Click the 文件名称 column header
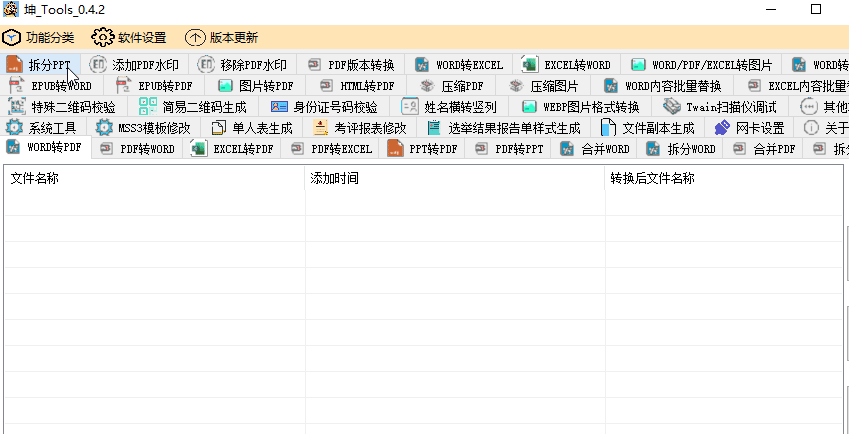The width and height of the screenshot is (849, 434). [x=154, y=178]
